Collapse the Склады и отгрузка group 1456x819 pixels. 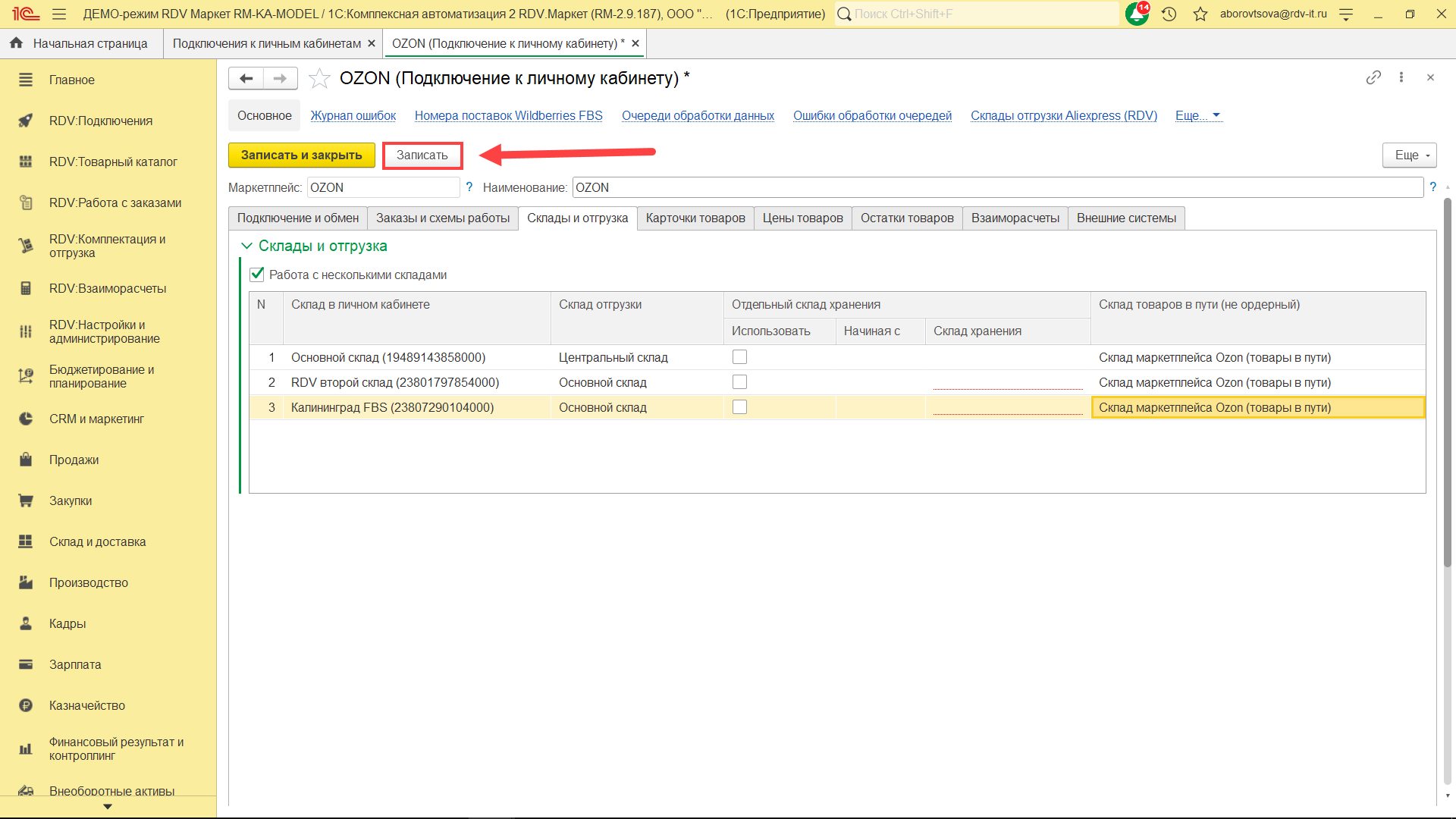click(x=246, y=246)
